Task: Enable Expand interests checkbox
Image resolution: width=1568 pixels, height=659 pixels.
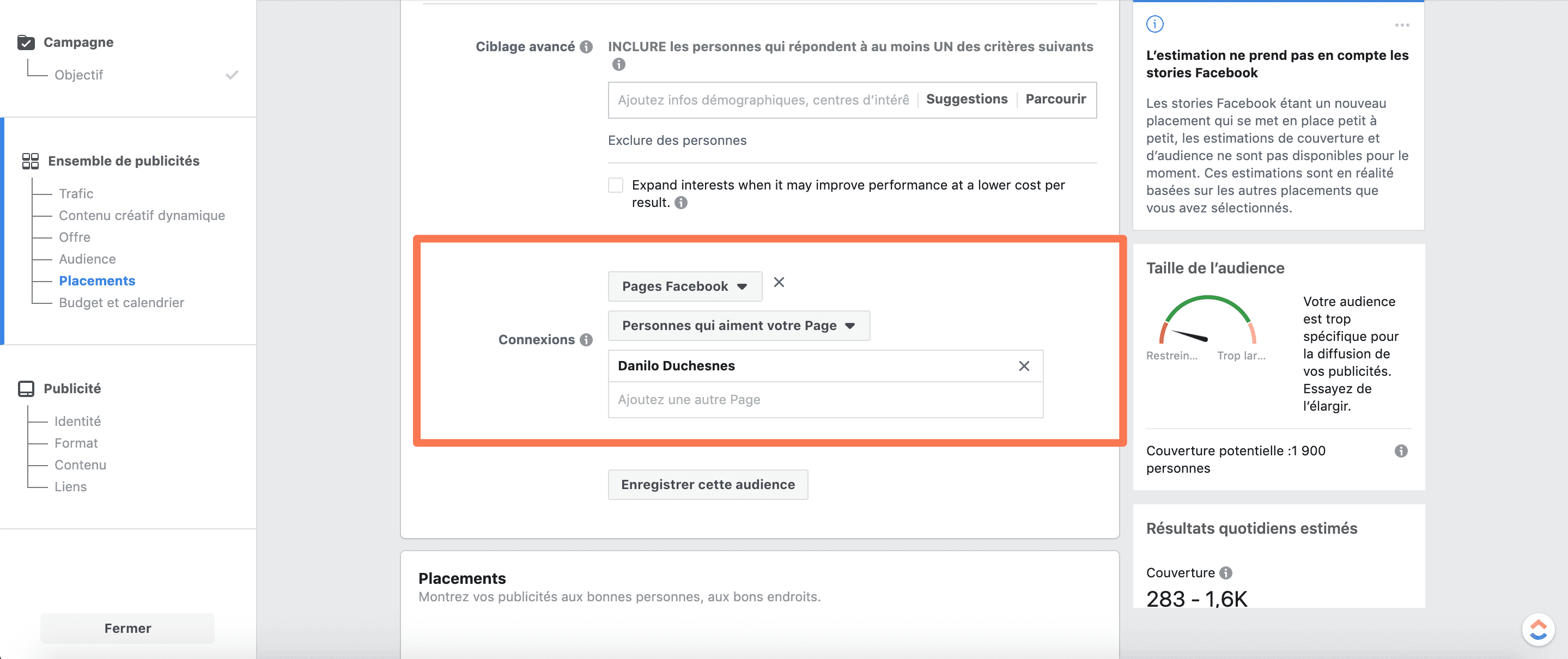Action: [616, 185]
